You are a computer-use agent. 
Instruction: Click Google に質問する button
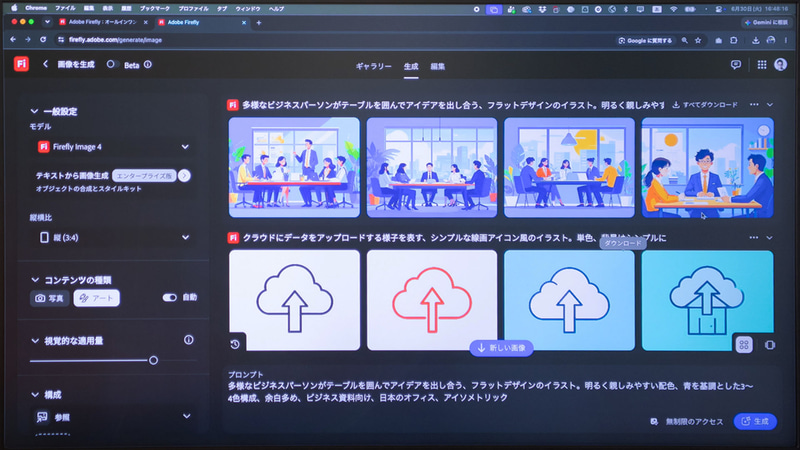(645, 40)
